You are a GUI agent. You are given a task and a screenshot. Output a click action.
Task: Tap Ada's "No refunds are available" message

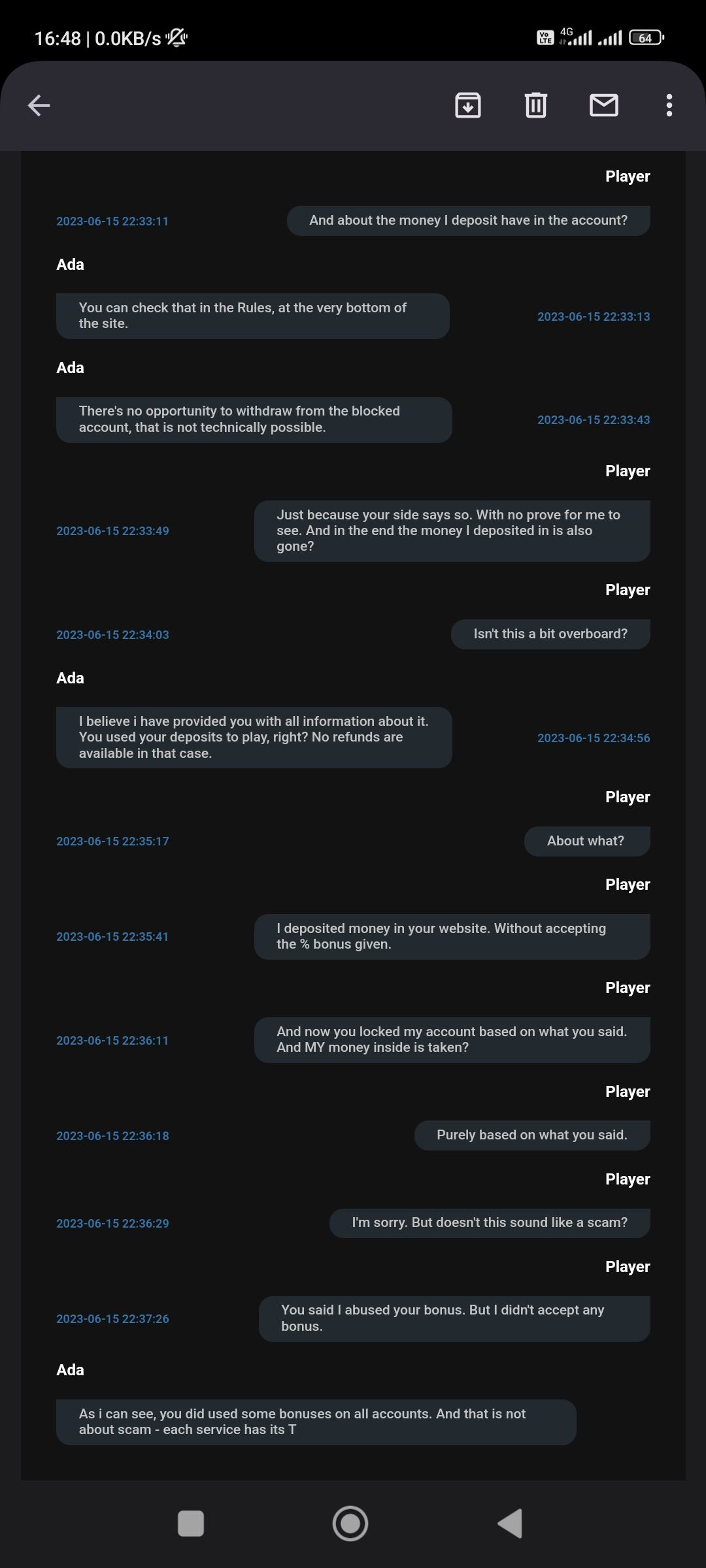254,737
